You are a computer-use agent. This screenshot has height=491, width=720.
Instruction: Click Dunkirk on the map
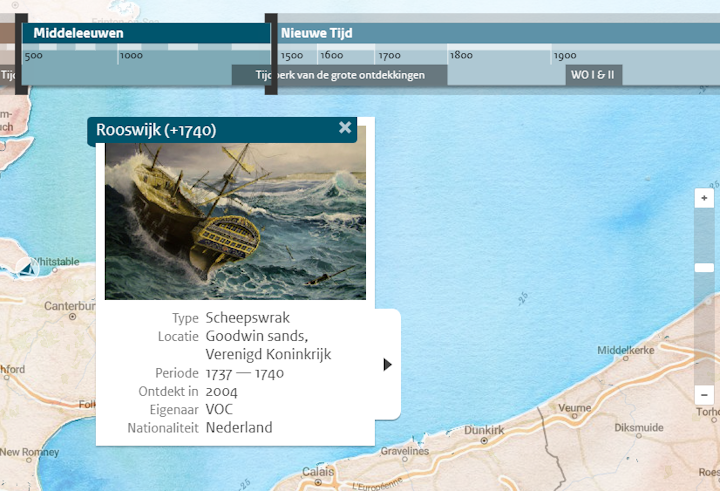pyautogui.click(x=484, y=431)
